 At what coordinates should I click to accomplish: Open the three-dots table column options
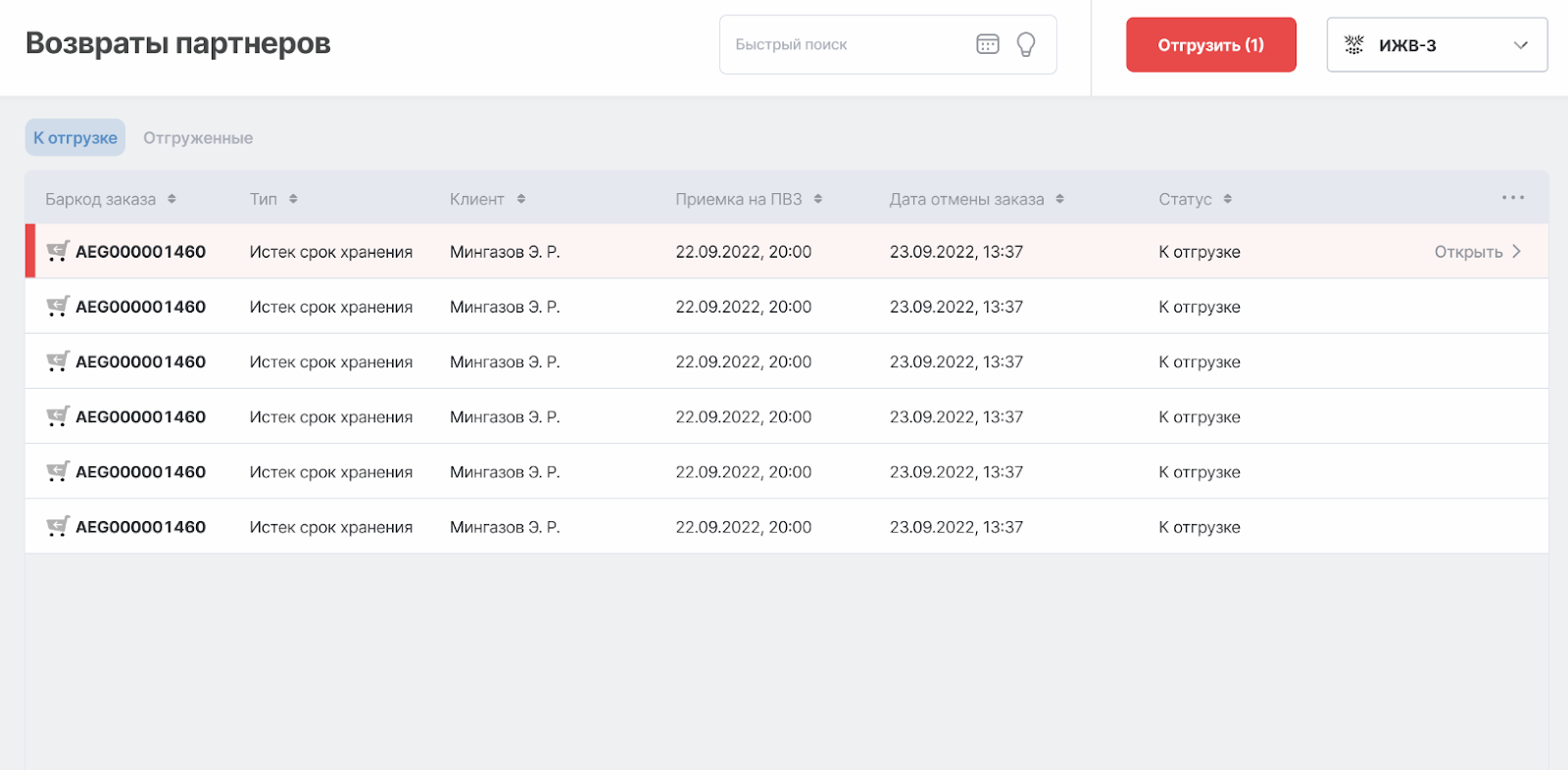1512,198
